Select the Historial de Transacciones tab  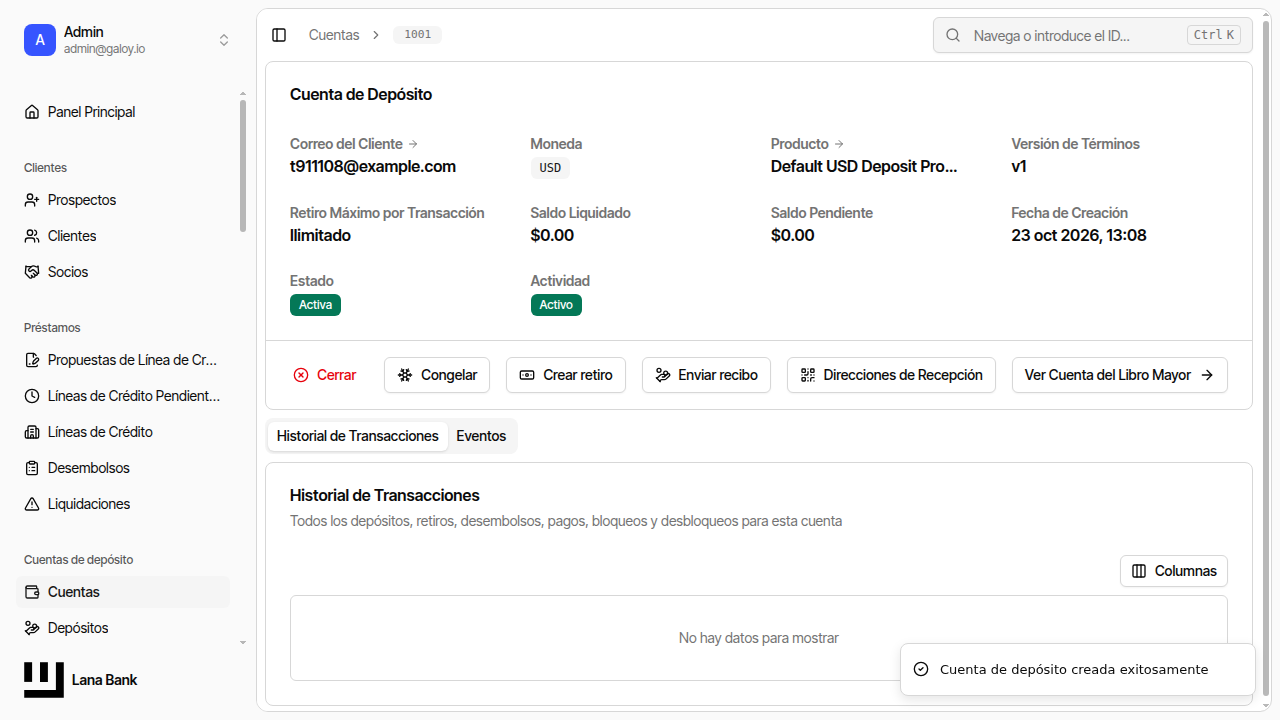coord(358,436)
